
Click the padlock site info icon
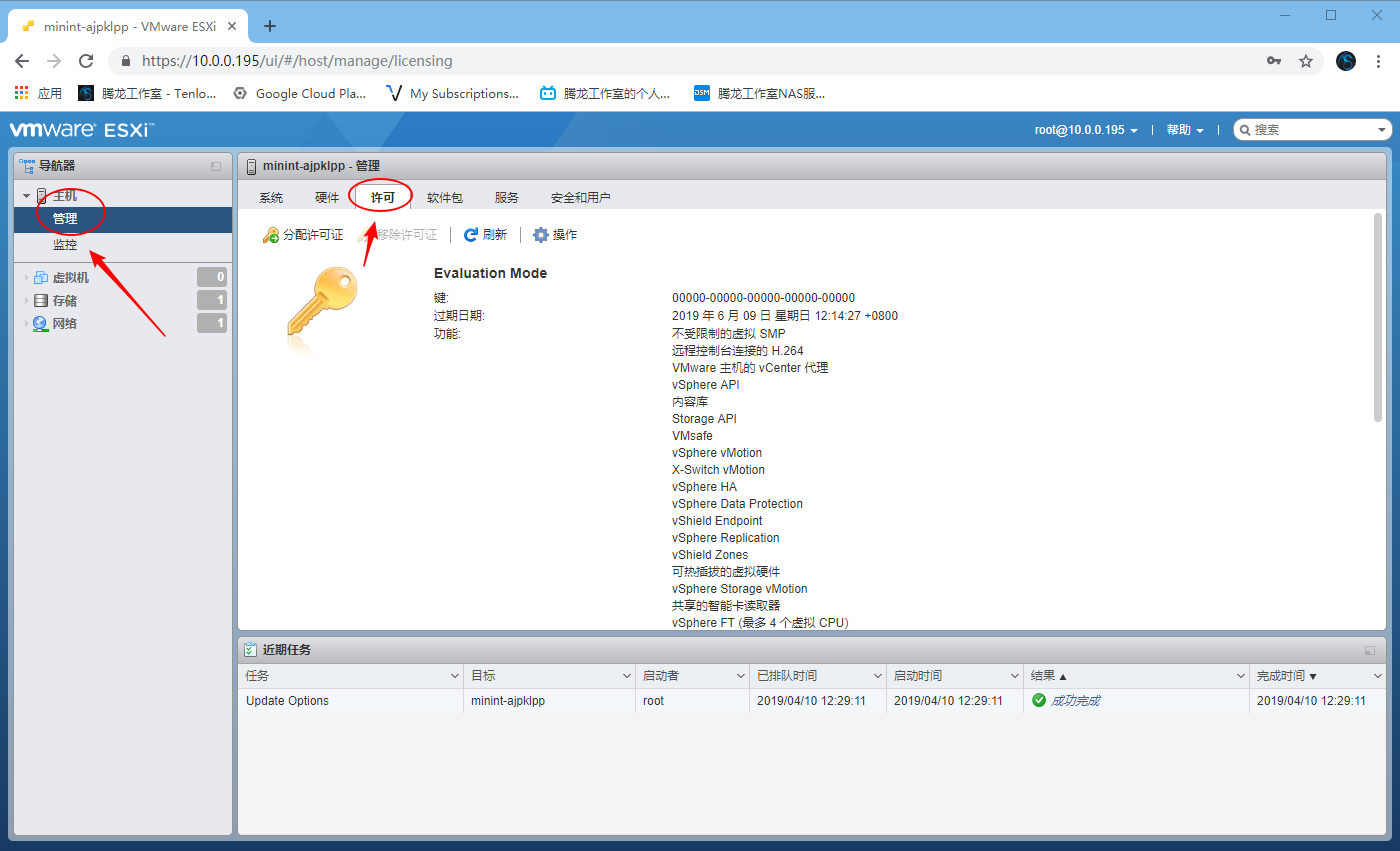click(x=126, y=61)
